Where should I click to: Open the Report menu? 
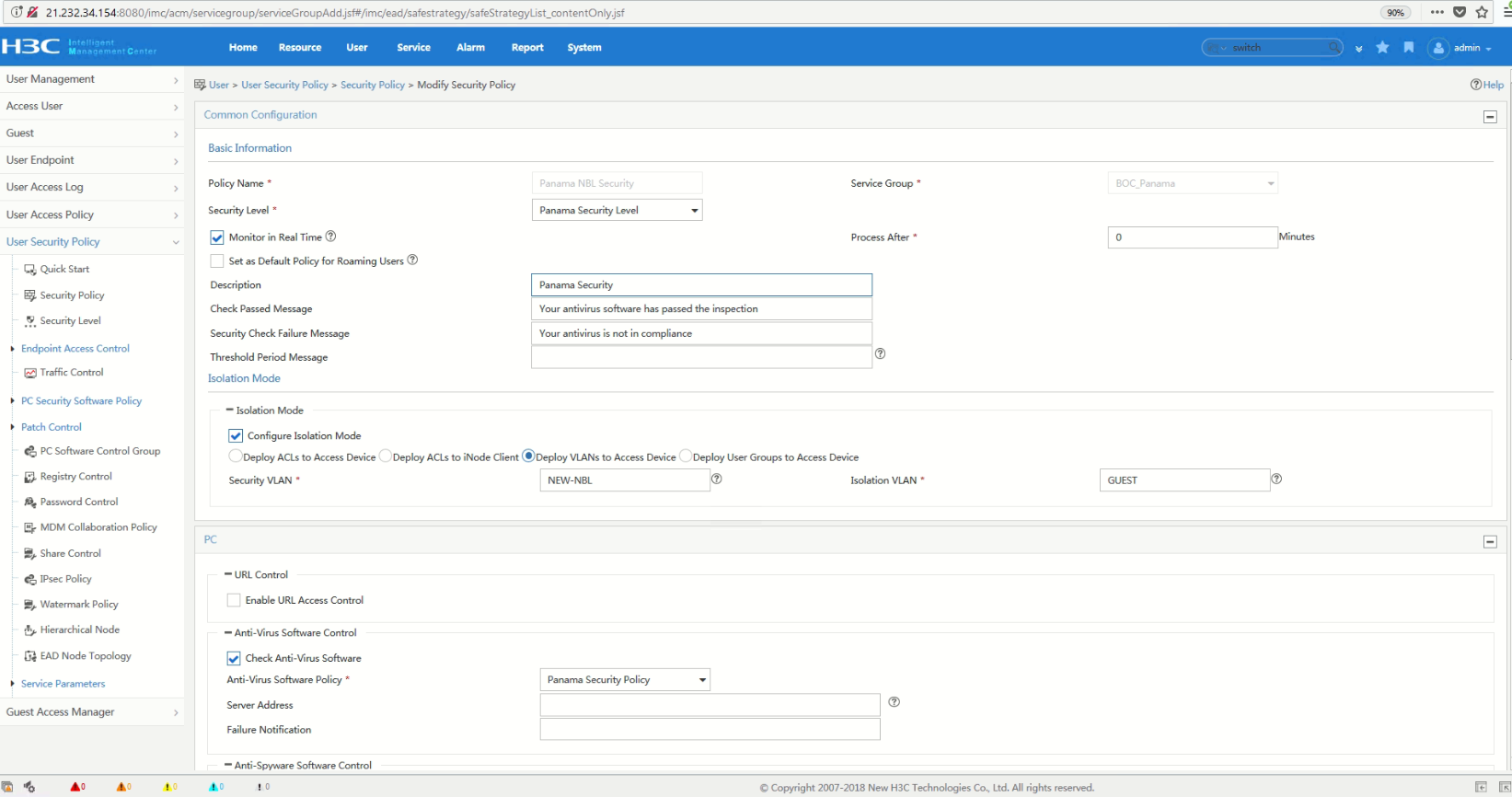[527, 48]
